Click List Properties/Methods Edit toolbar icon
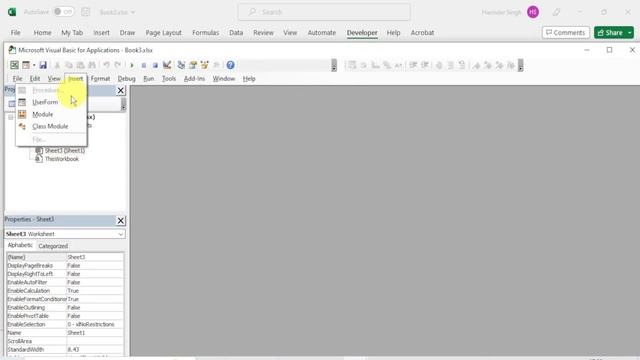Screen dimensions: 640x360 pos(352,65)
